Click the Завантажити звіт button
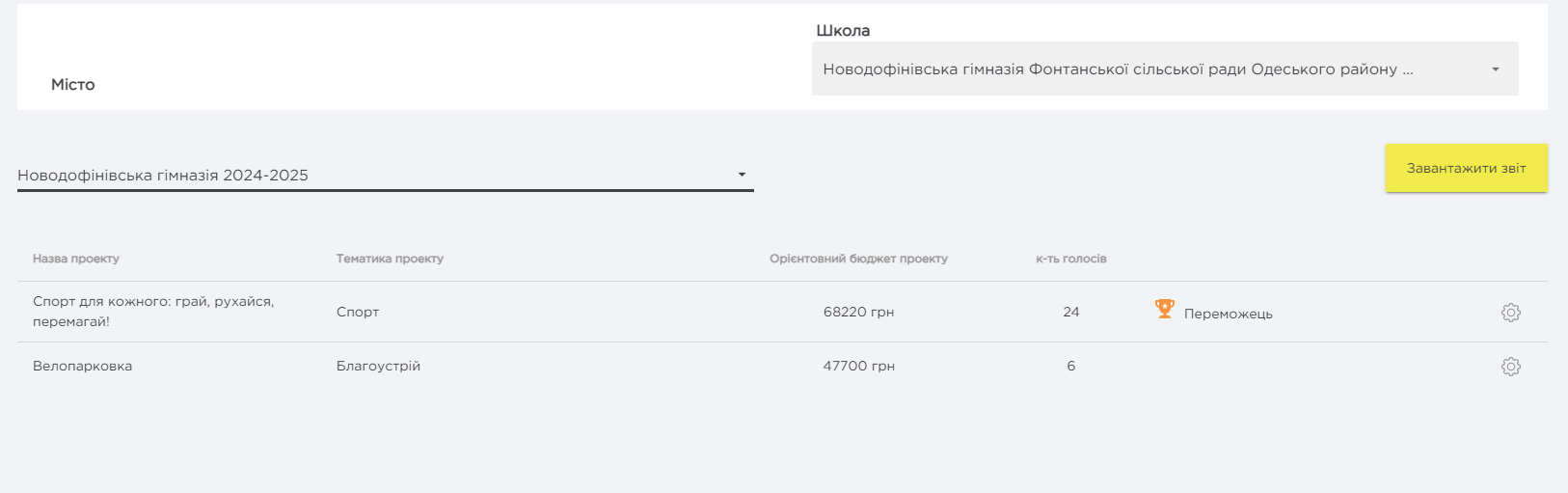The height and width of the screenshot is (493, 1568). tap(1466, 168)
